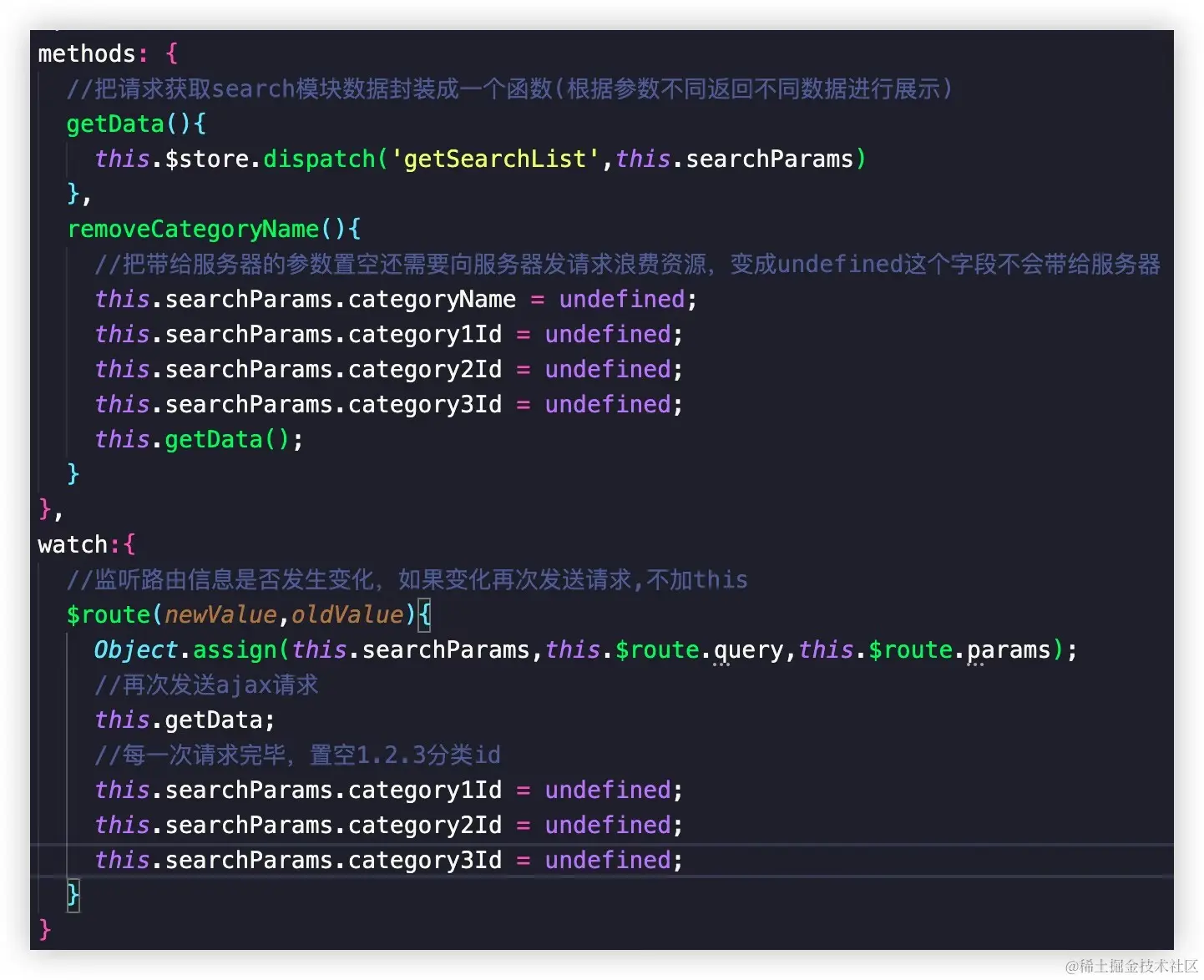
Task: Click the "methods" keyword
Action: [87, 54]
